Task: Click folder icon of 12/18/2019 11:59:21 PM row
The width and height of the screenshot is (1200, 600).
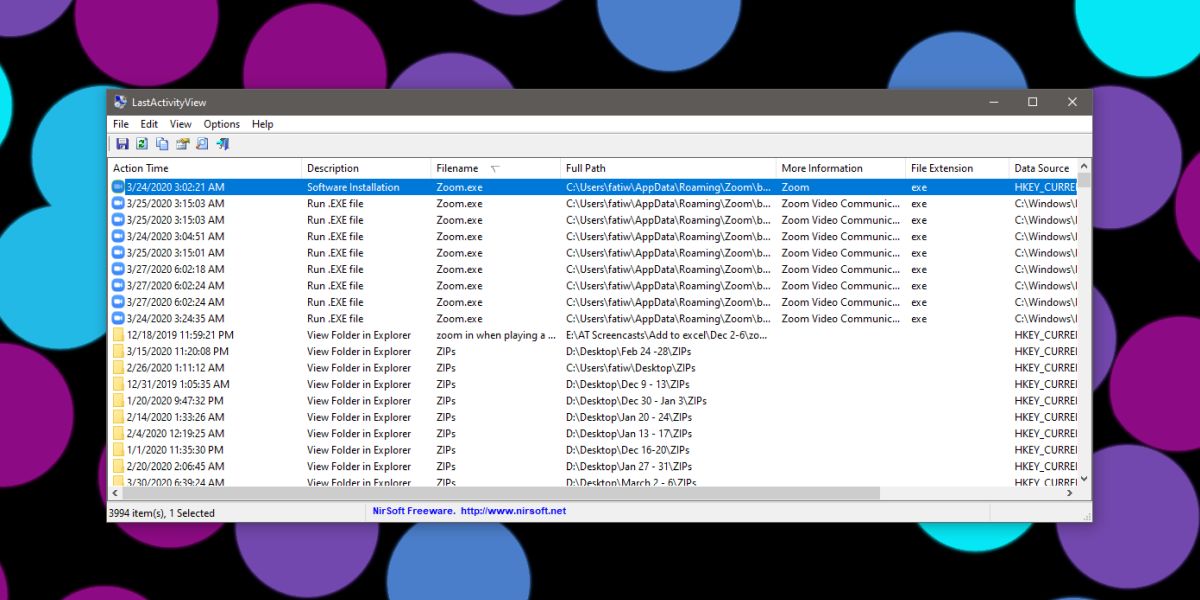Action: pos(117,335)
